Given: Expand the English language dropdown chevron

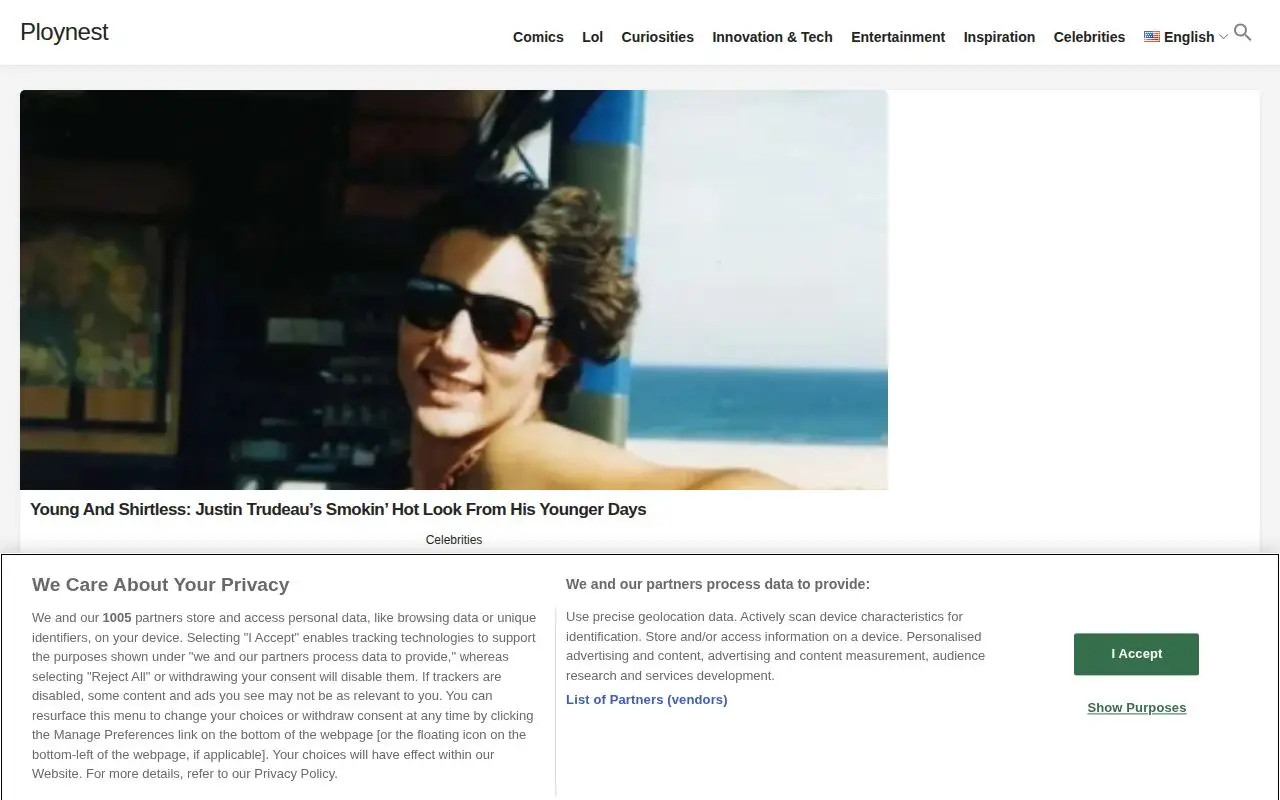Looking at the screenshot, I should [x=1223, y=37].
